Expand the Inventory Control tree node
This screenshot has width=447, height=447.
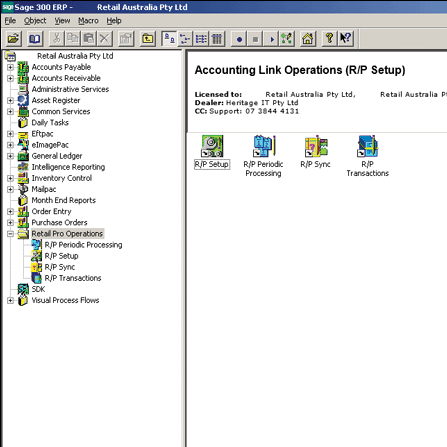[x=10, y=178]
